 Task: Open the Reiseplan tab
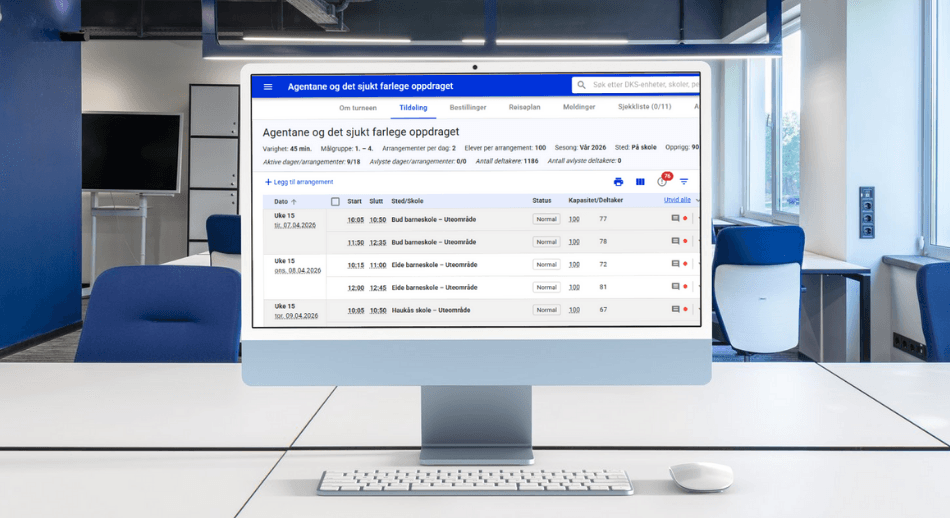(x=524, y=107)
